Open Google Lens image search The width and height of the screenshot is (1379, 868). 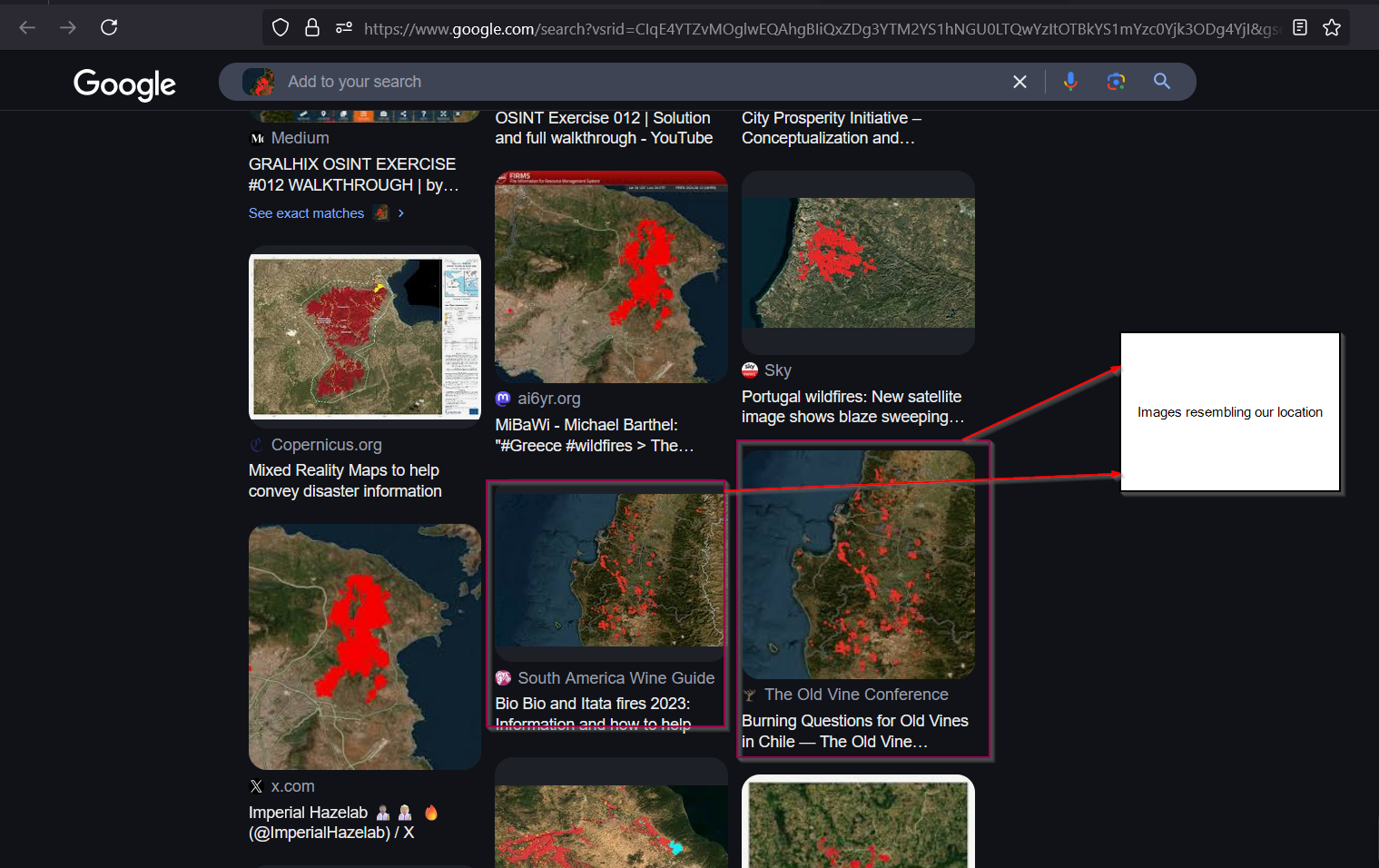click(1116, 82)
